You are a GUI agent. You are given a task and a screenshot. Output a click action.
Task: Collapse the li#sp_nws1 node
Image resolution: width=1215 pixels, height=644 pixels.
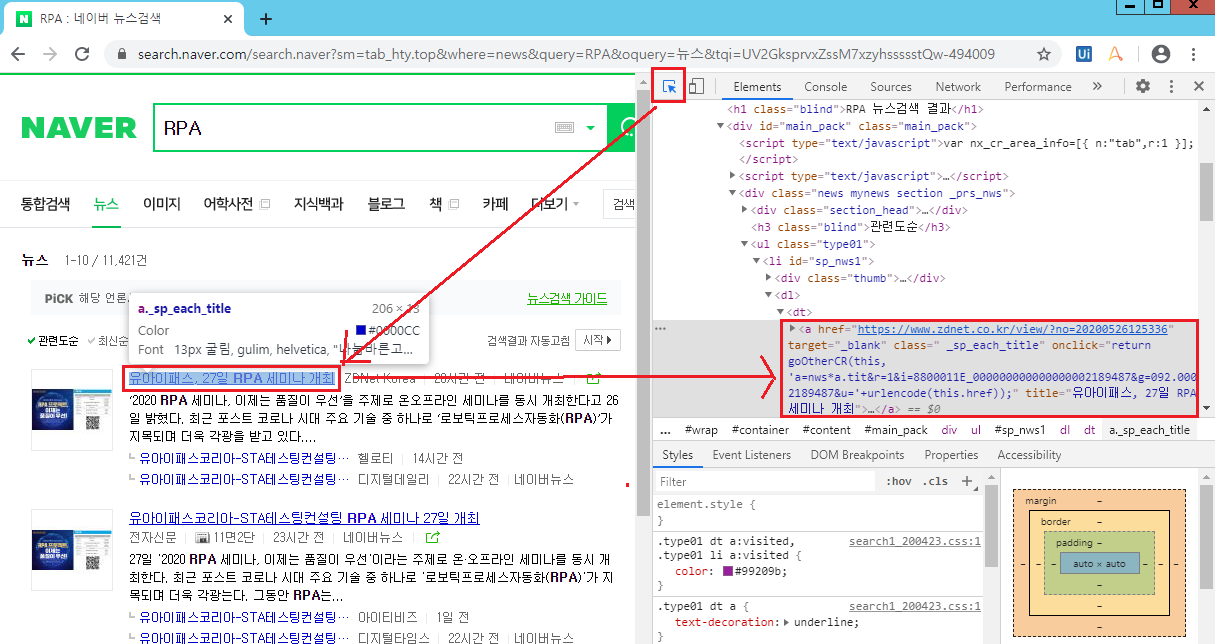coord(756,261)
